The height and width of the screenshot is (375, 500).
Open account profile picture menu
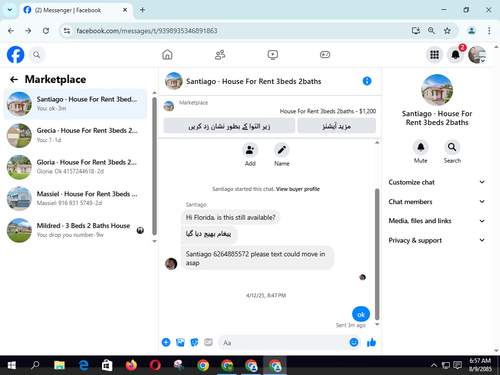pyautogui.click(x=477, y=55)
